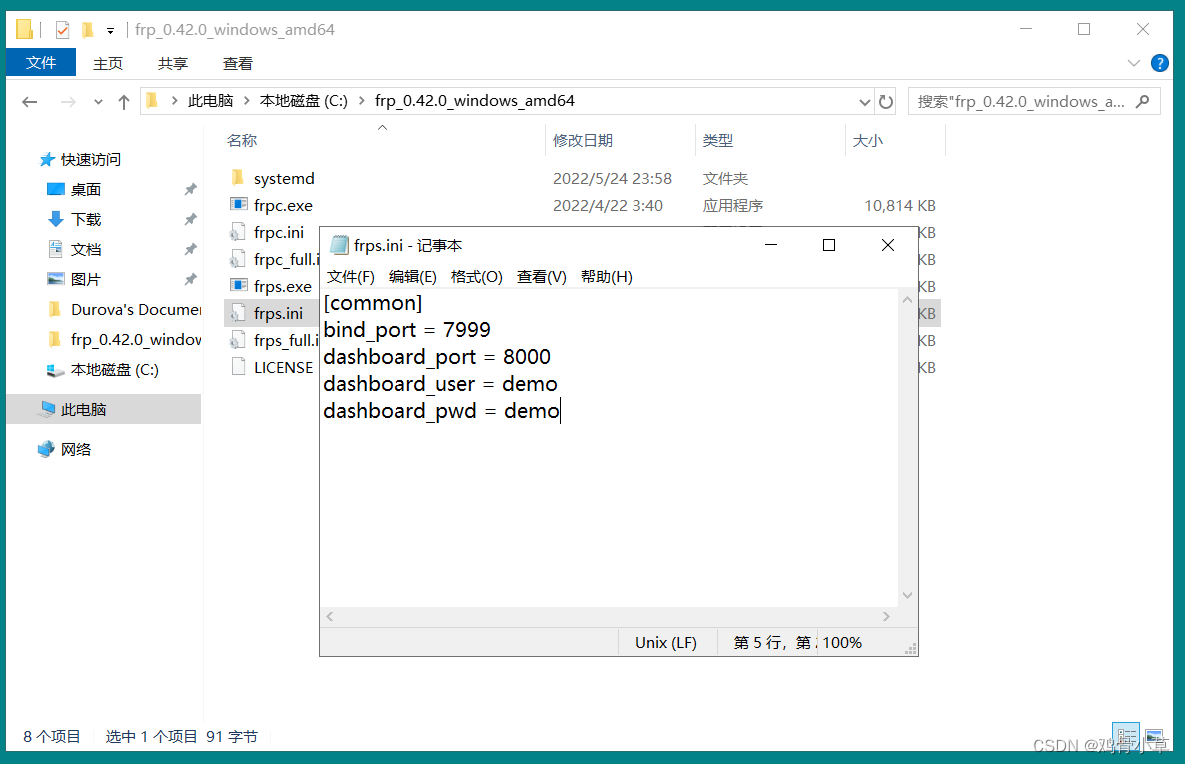Viewport: 1185px width, 764px height.
Task: Select the frpc.ini file
Action: (x=279, y=233)
